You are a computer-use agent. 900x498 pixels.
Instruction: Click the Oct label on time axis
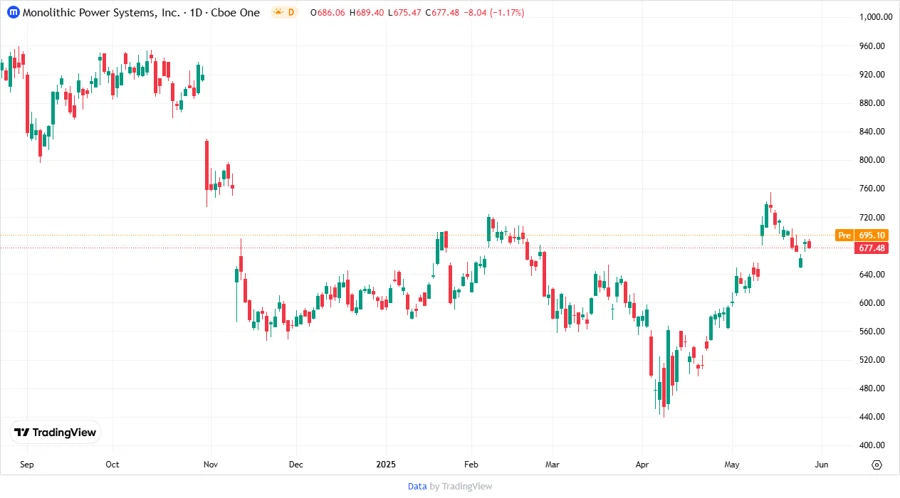(x=112, y=464)
